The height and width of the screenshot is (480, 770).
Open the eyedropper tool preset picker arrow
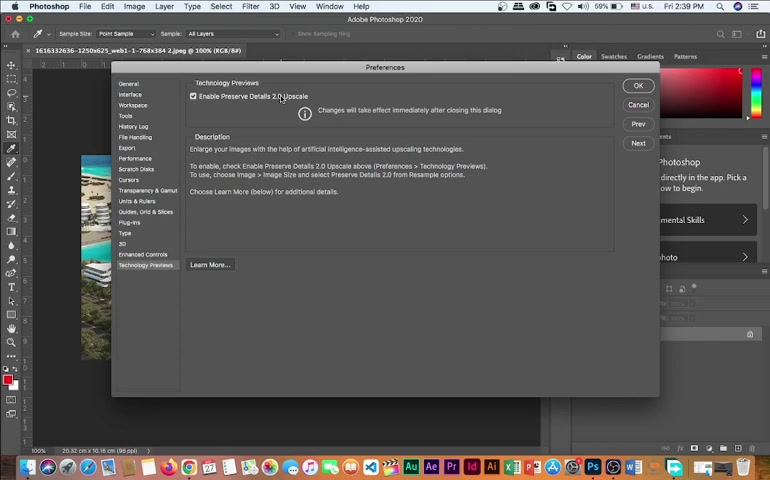pos(49,34)
